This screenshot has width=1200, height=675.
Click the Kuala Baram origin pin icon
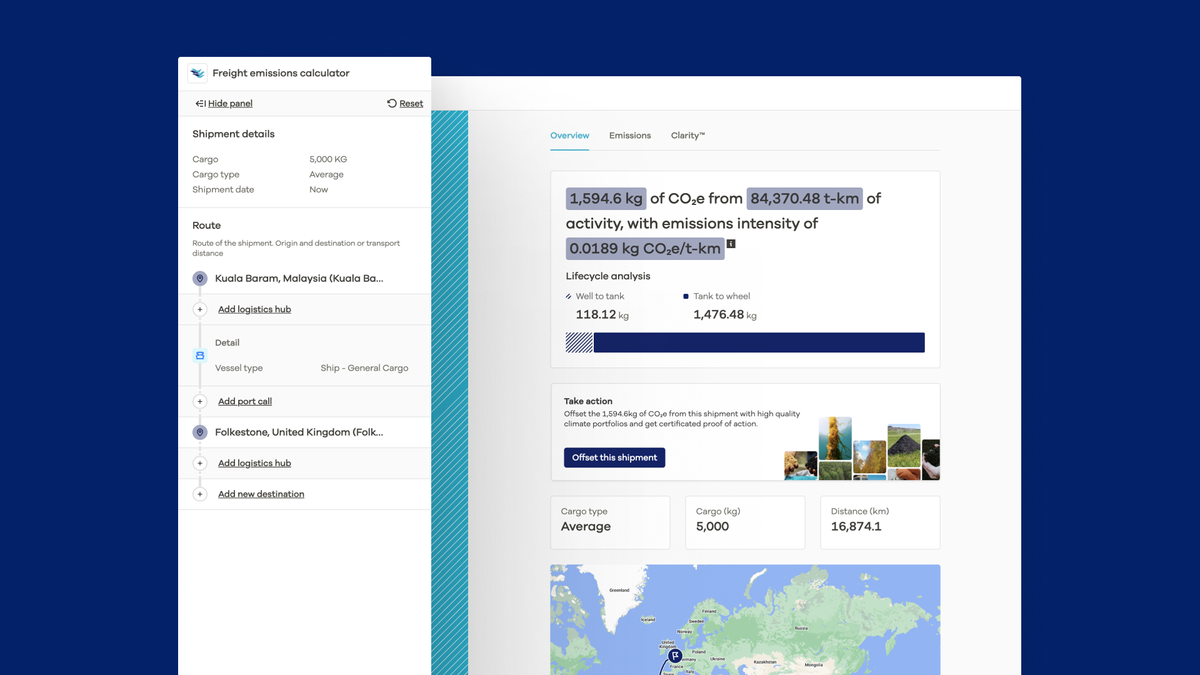[x=199, y=278]
